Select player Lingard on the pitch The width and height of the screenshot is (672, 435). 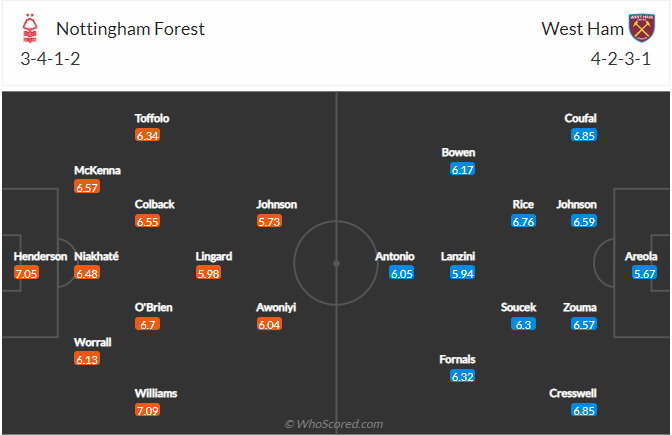213,256
